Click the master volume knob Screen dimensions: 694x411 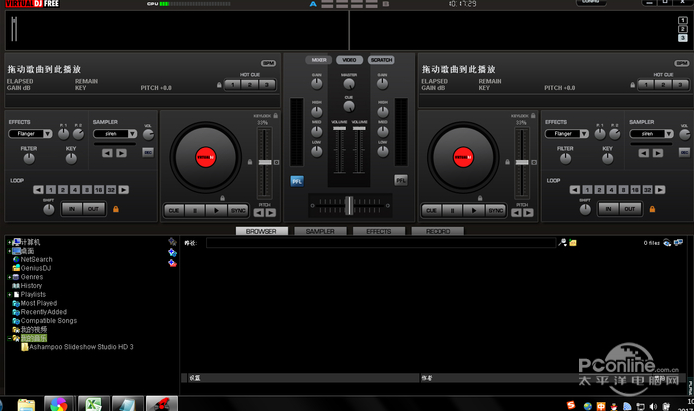349,83
